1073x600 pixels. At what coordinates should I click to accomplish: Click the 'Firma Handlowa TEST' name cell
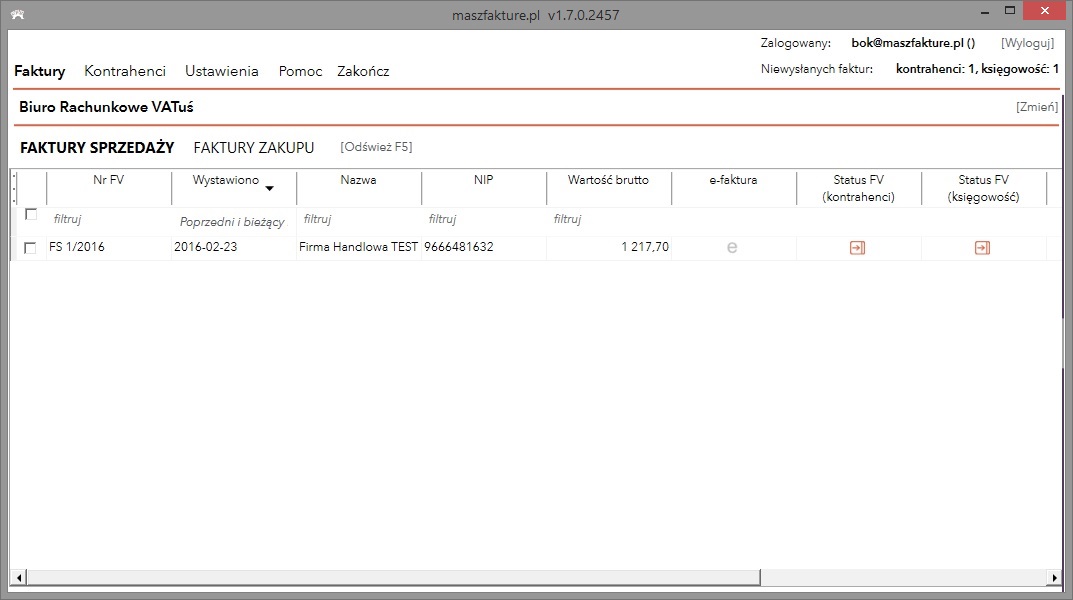click(x=359, y=247)
